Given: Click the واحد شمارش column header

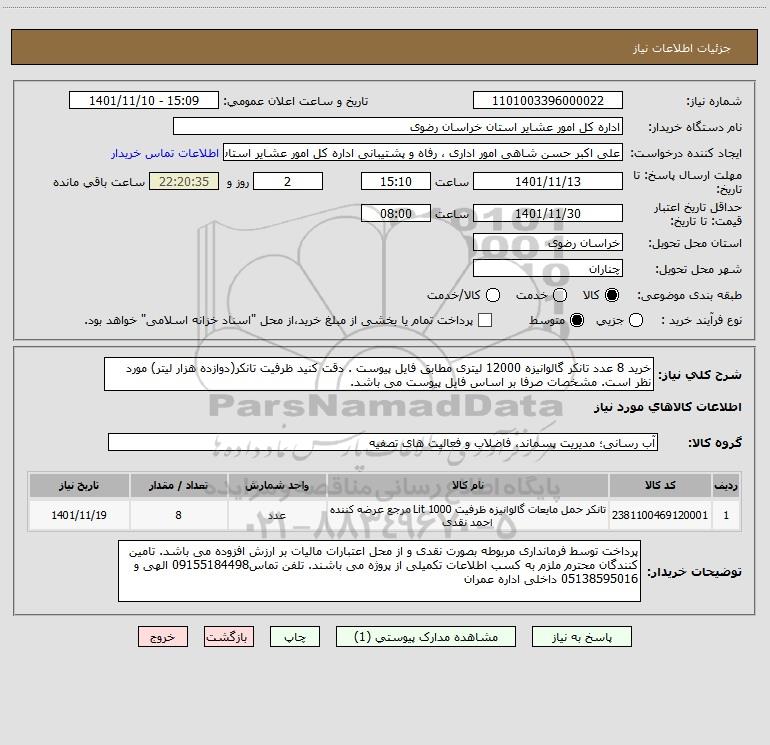Looking at the screenshot, I should (277, 485).
